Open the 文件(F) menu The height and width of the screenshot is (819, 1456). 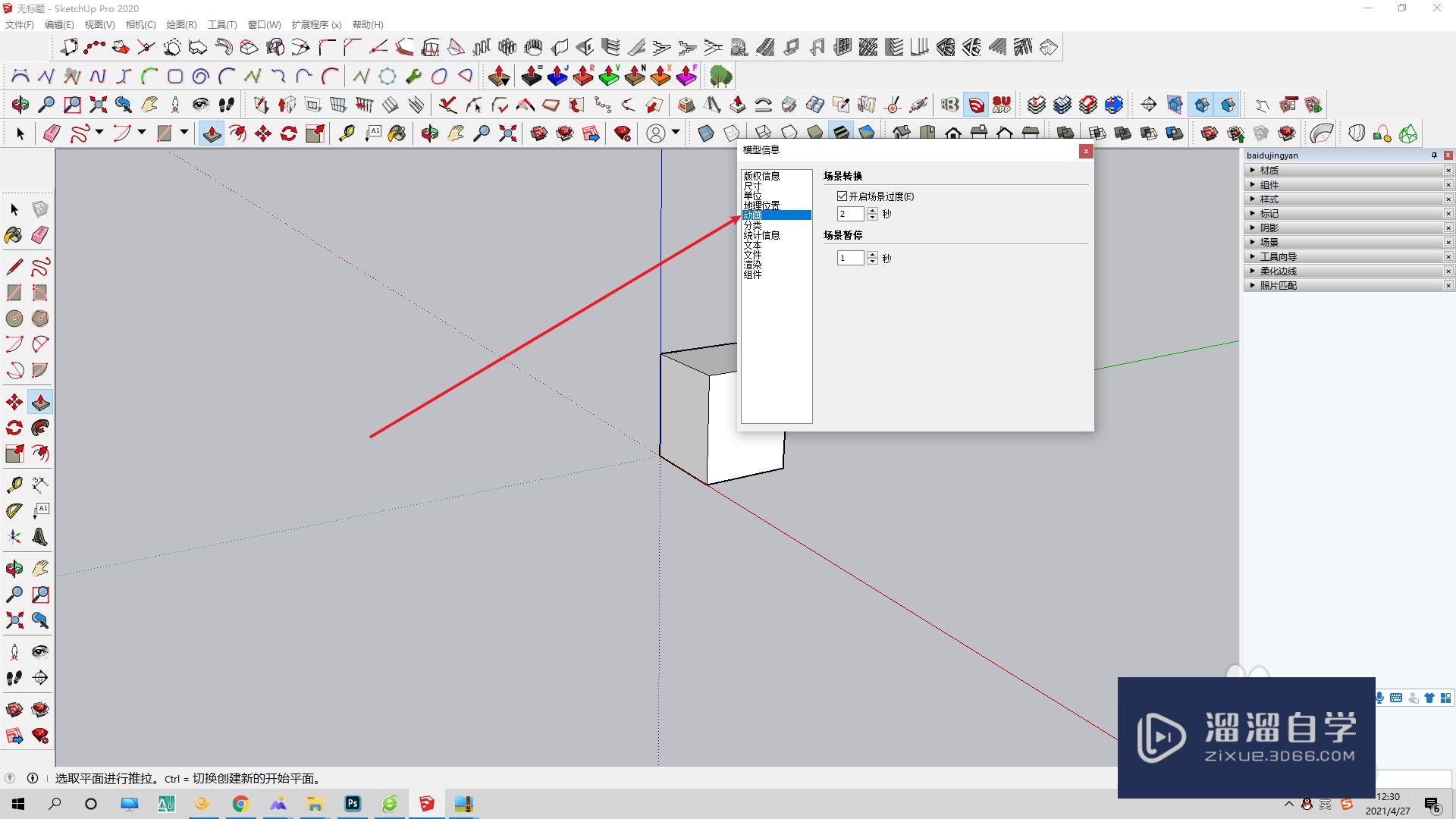[x=20, y=25]
